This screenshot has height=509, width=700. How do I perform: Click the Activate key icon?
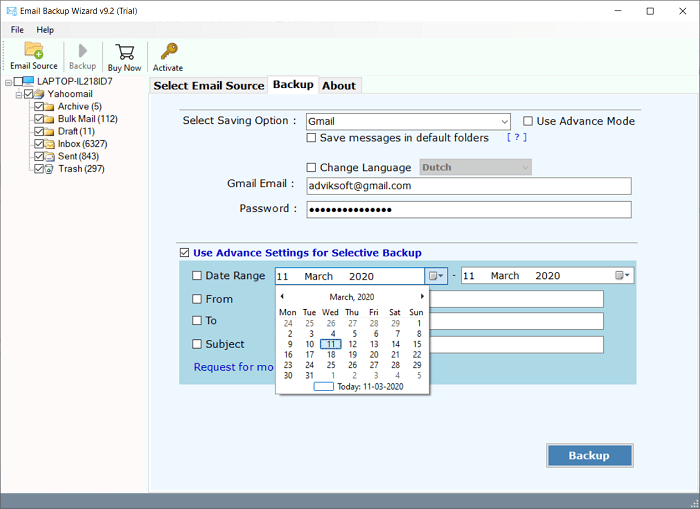point(169,51)
